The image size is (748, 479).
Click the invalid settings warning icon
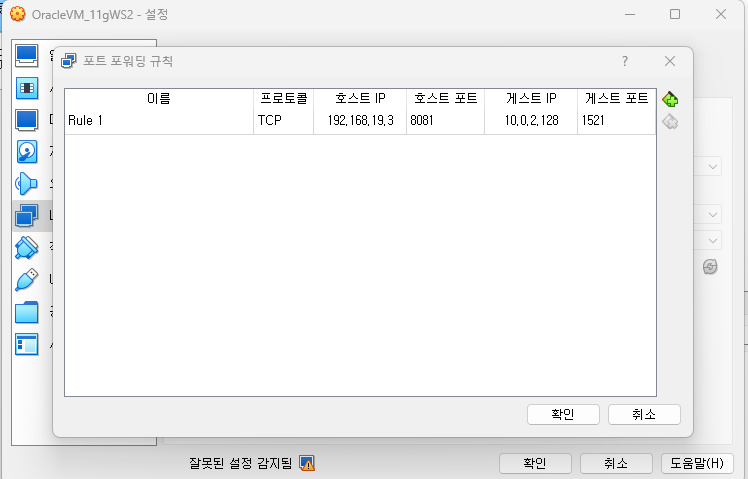307,463
